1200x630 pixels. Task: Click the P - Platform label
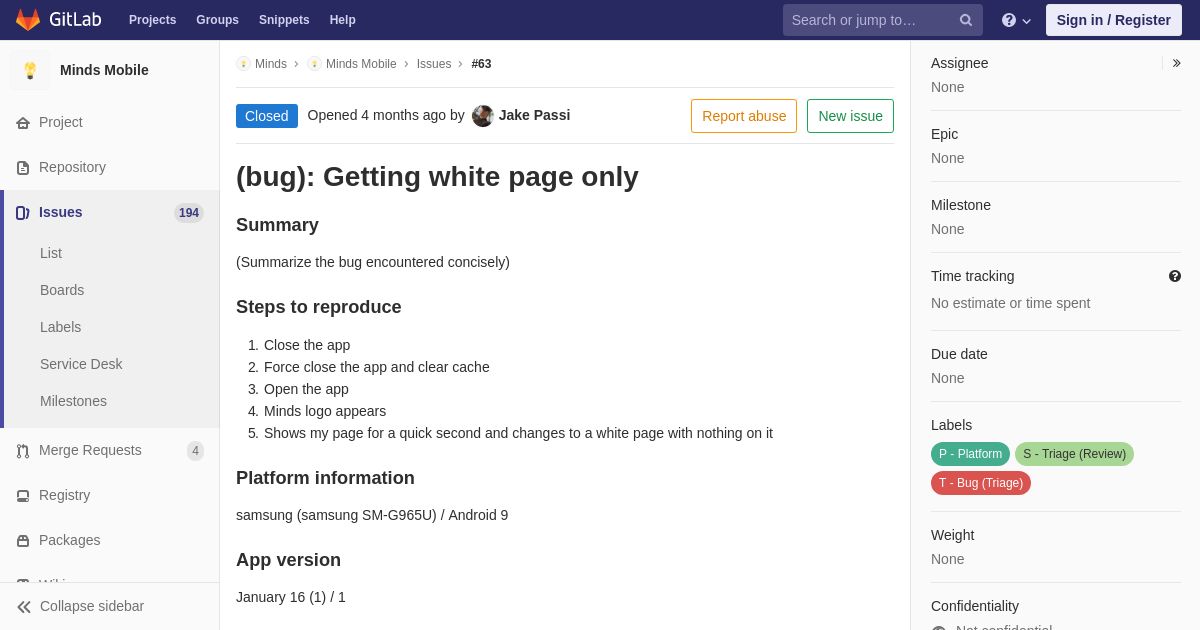click(970, 454)
